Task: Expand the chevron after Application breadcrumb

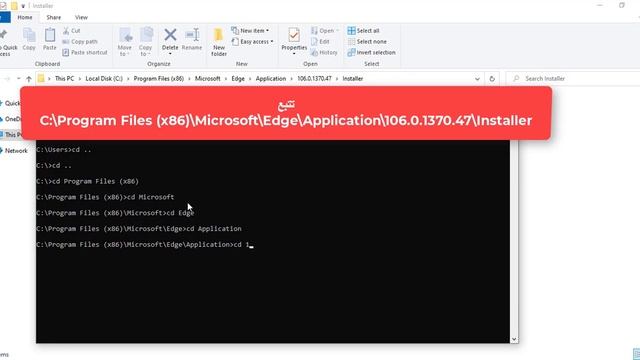Action: [292, 79]
